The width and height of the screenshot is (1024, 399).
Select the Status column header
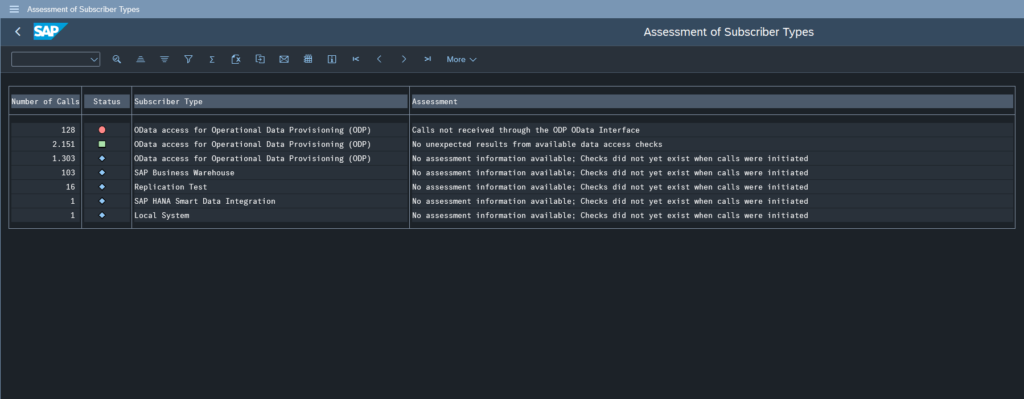(x=107, y=101)
